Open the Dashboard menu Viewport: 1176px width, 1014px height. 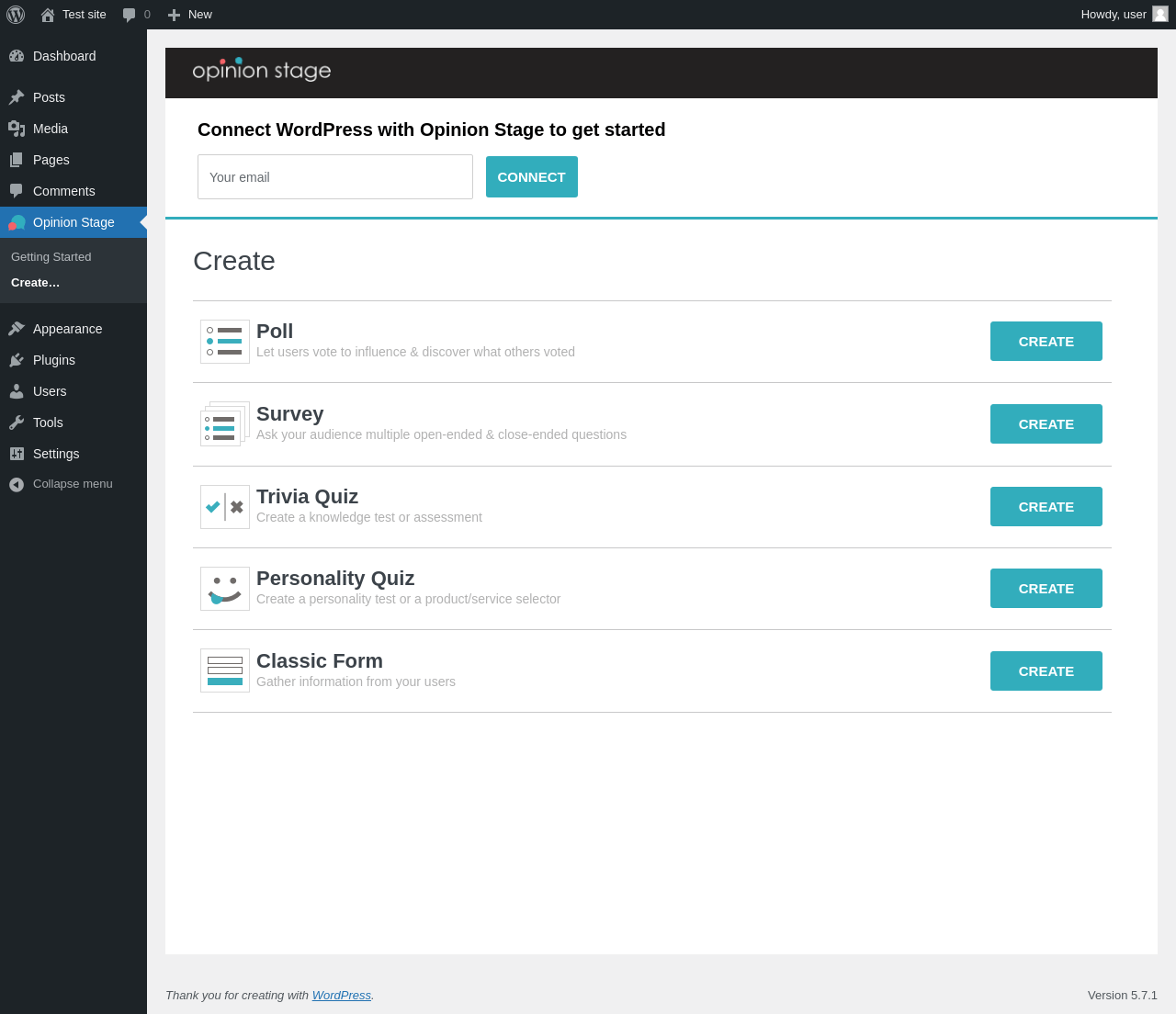pos(73,56)
